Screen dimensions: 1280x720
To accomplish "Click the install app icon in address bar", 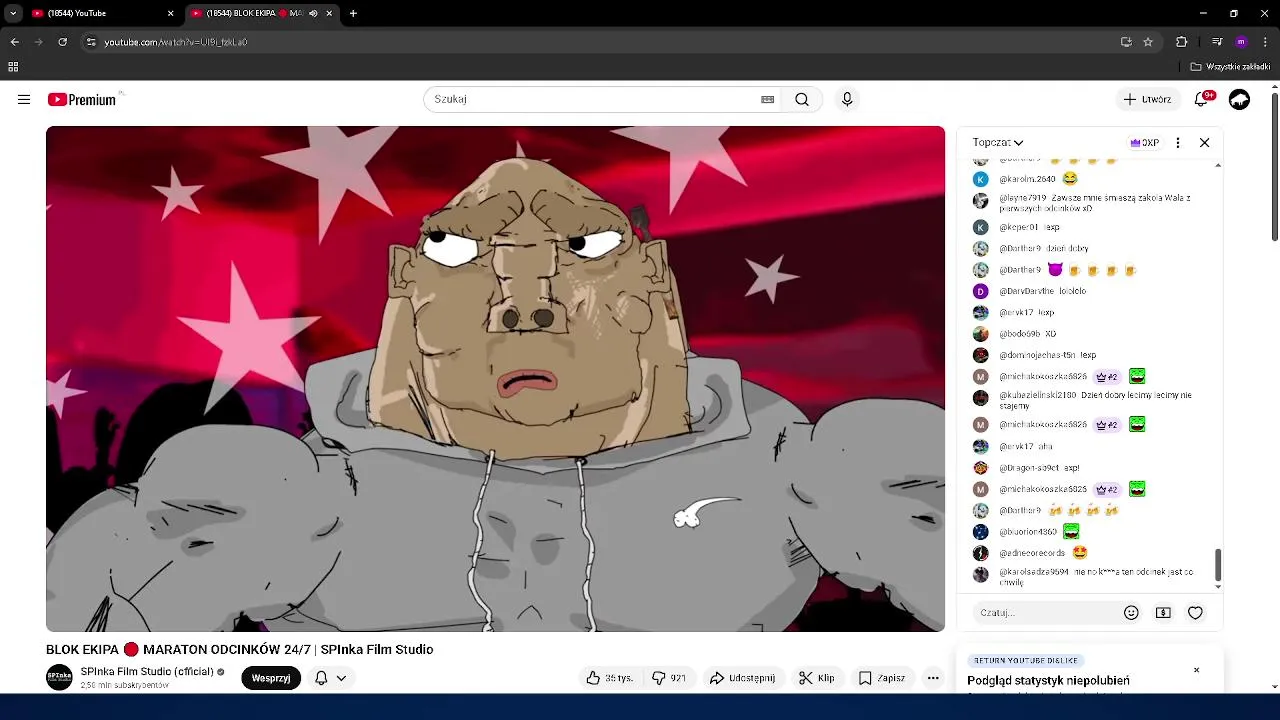I will [1126, 42].
